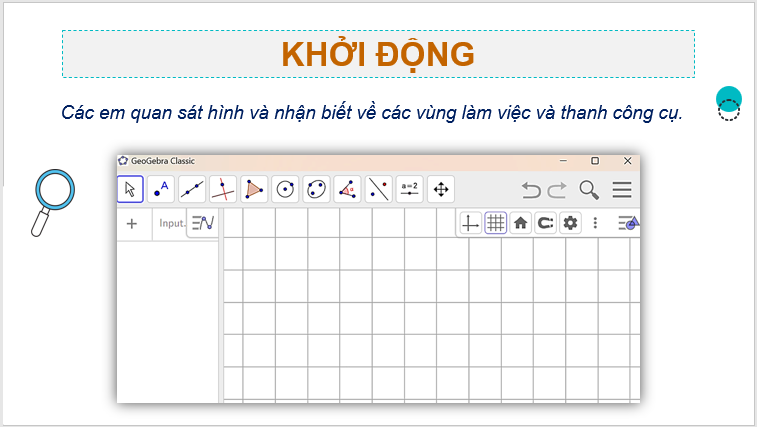Select the Polygon tool
The image size is (757, 427).
click(254, 189)
